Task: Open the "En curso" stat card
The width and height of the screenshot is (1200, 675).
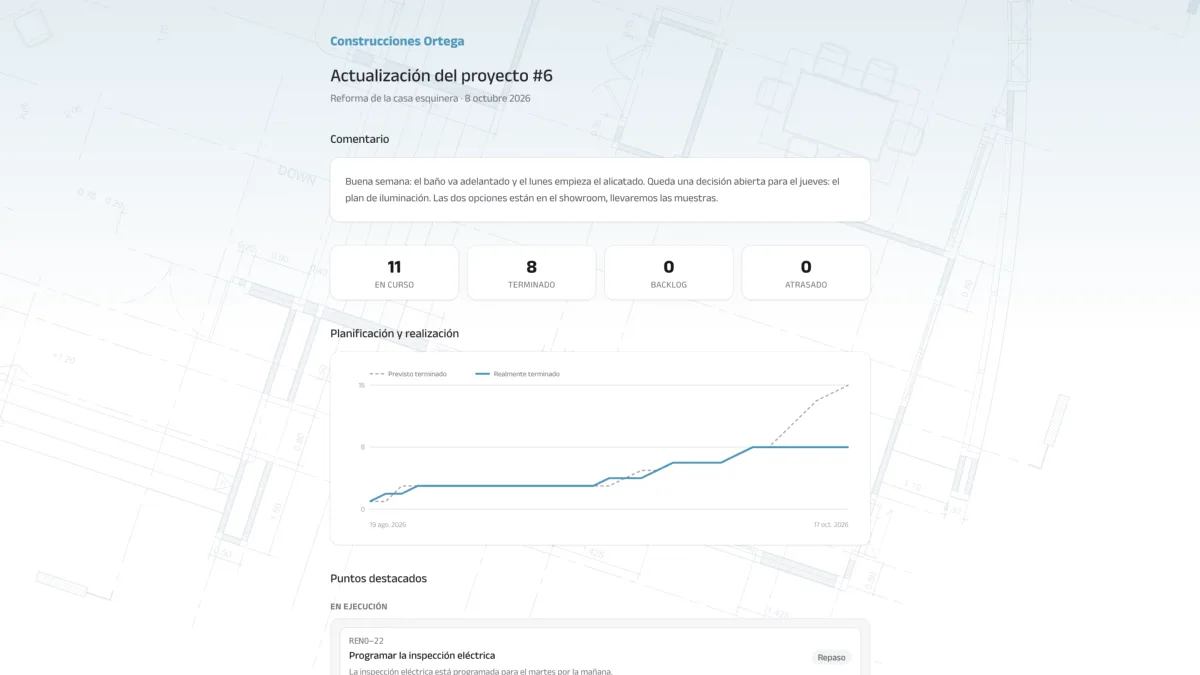Action: click(x=394, y=272)
